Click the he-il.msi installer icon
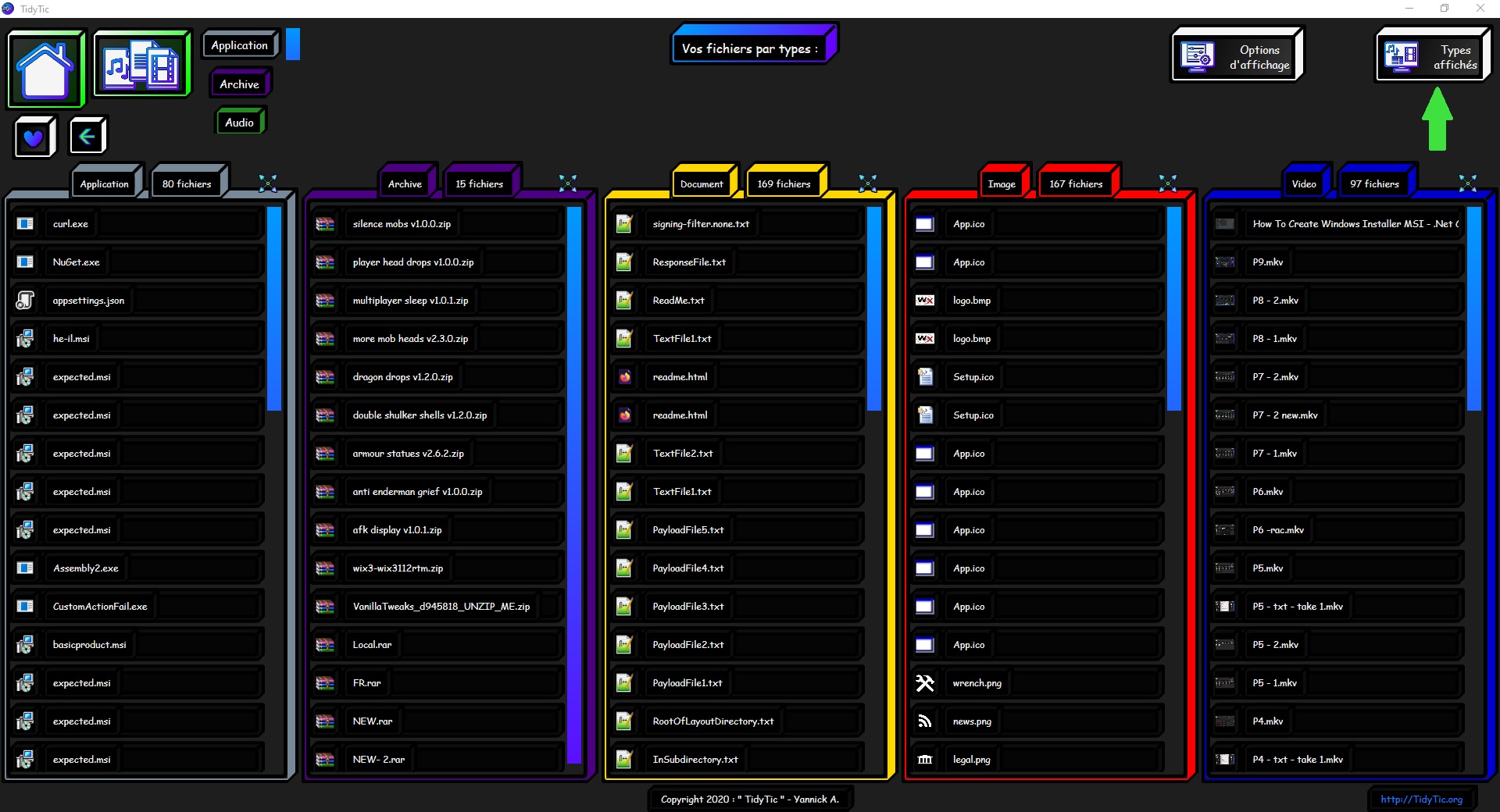This screenshot has width=1500, height=812. tap(25, 339)
